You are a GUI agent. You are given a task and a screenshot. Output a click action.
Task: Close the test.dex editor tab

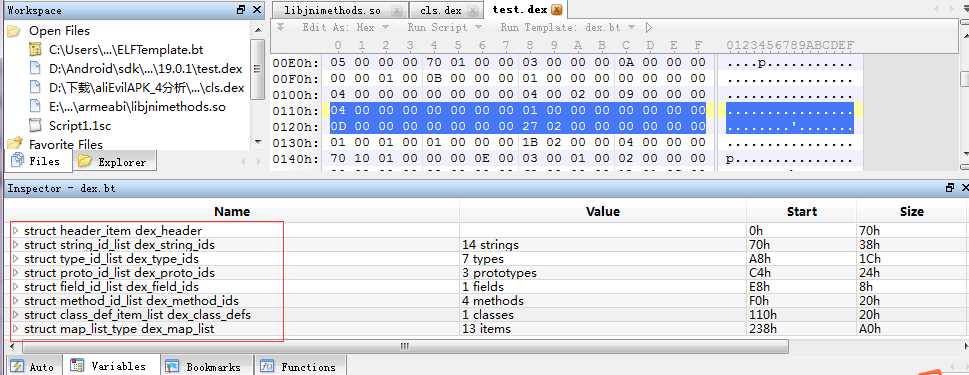556,10
